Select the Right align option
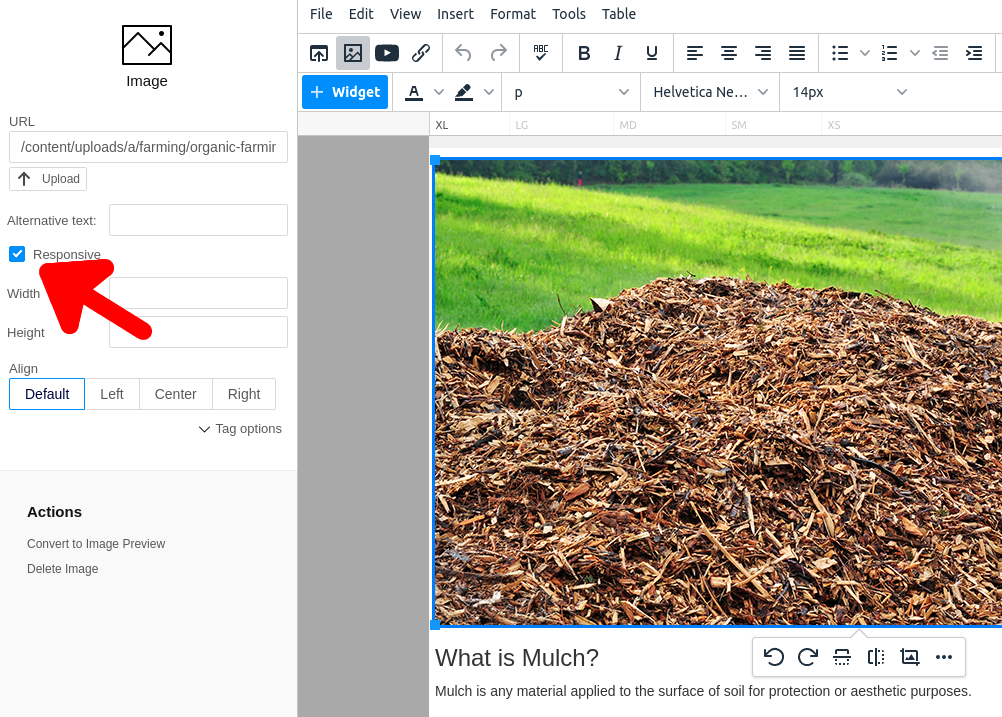The image size is (1002, 717). (244, 394)
